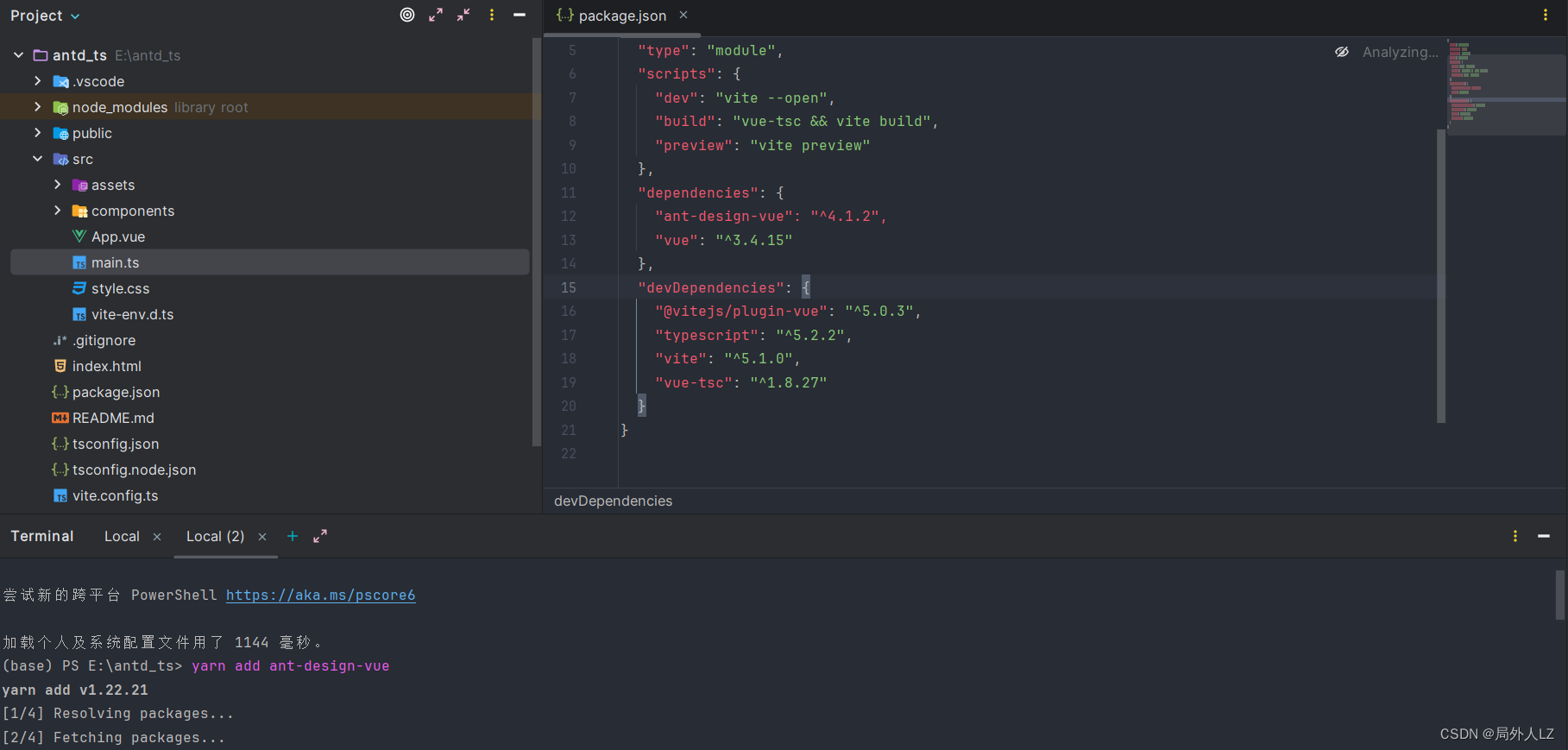This screenshot has height=750, width=1568.
Task: Click the HTML icon of index.html
Action: (60, 366)
